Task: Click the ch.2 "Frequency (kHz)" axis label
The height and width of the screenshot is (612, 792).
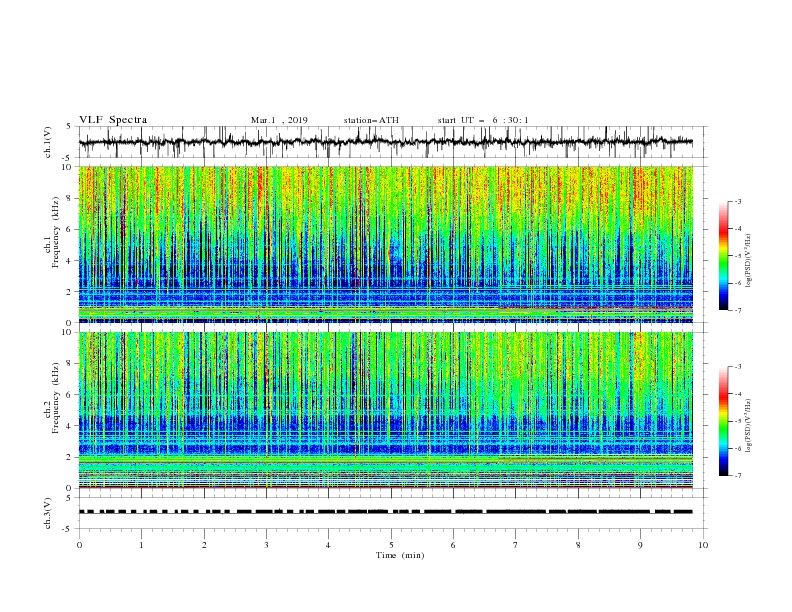Action: click(56, 397)
